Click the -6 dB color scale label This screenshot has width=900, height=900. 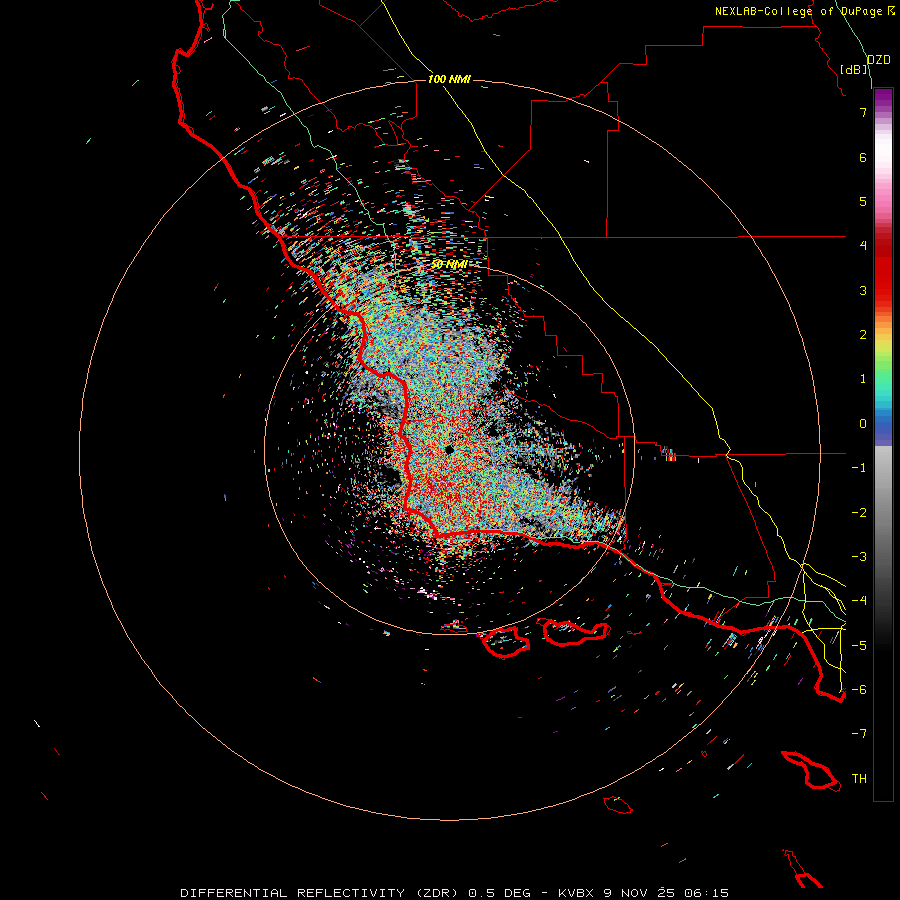pyautogui.click(x=859, y=689)
